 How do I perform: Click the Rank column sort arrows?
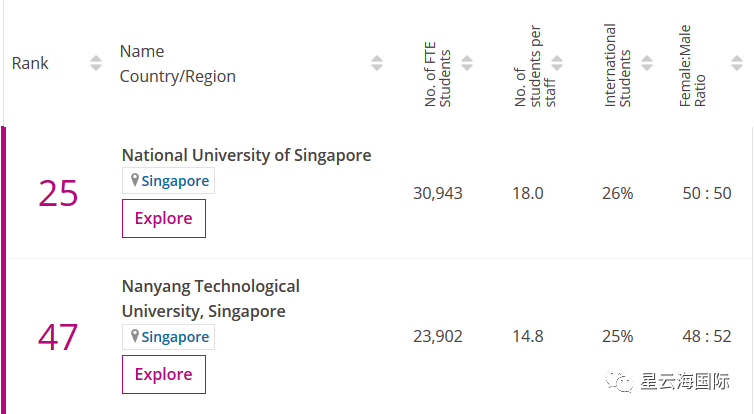(x=96, y=63)
